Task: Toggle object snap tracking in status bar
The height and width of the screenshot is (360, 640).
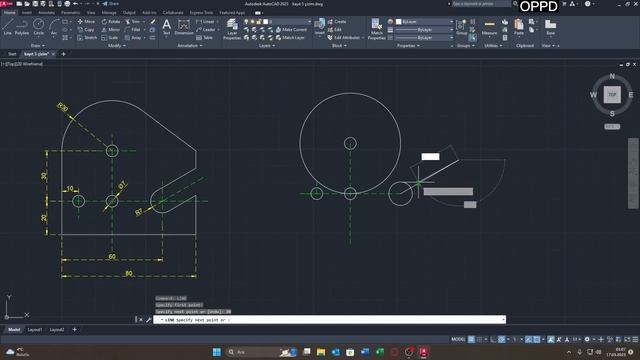Action: point(529,340)
